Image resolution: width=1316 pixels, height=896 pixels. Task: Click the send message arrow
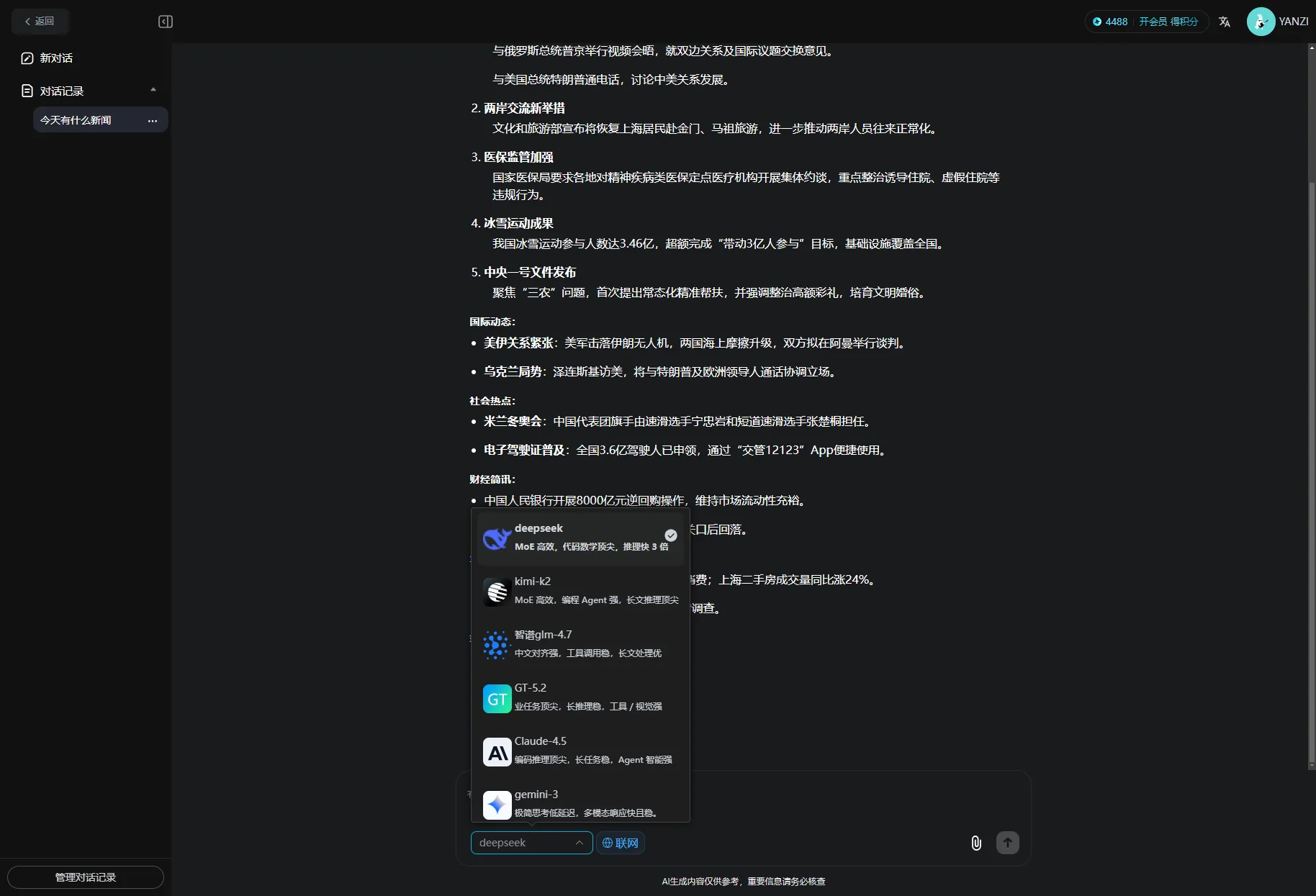coord(1007,843)
